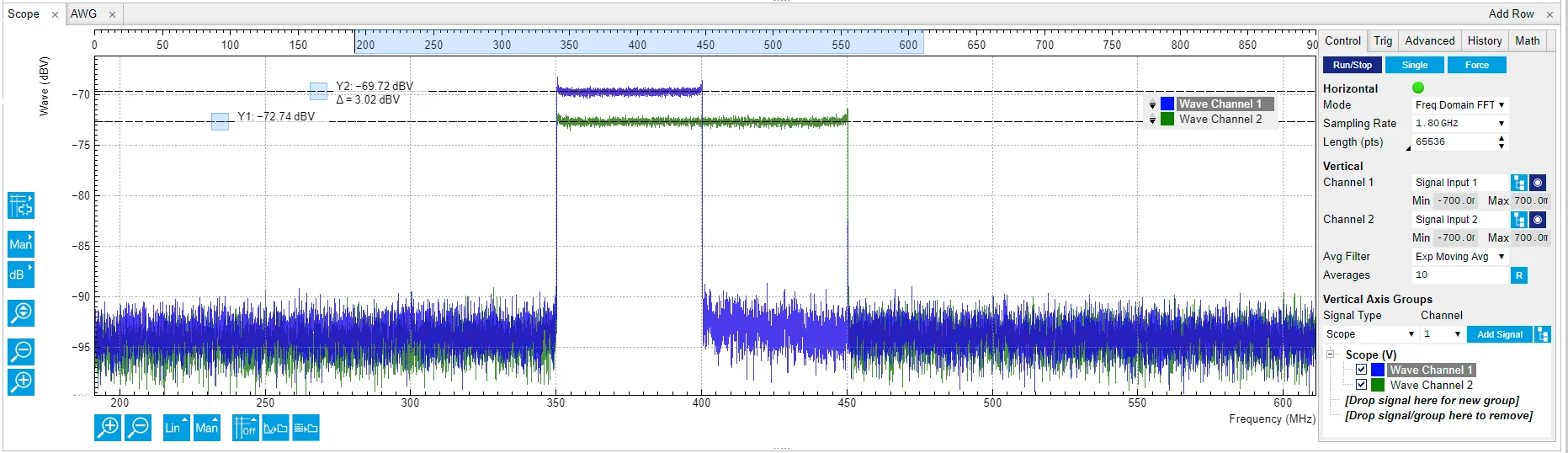The width and height of the screenshot is (1568, 453).
Task: Open the Sampling Rate dropdown
Action: point(1459,123)
